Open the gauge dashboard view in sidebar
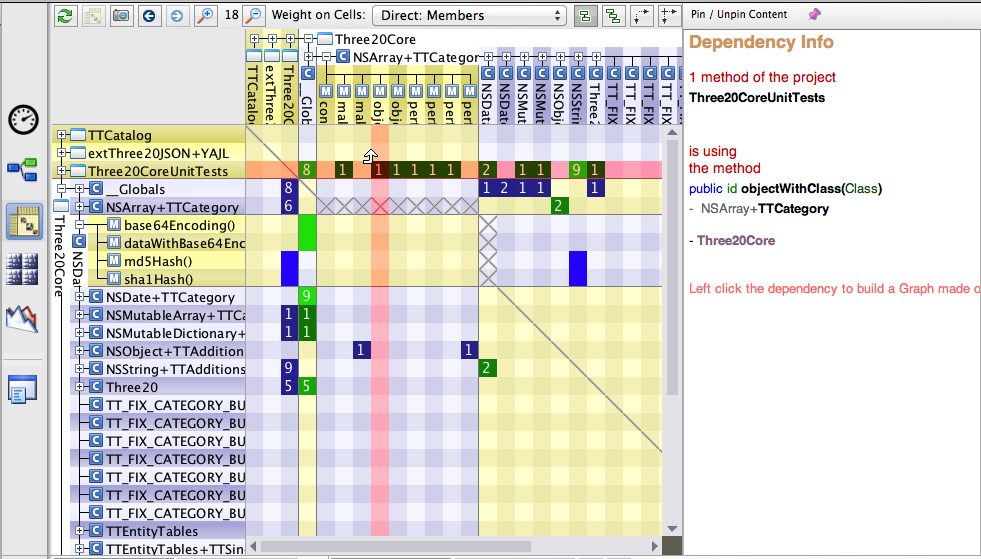 (x=24, y=120)
